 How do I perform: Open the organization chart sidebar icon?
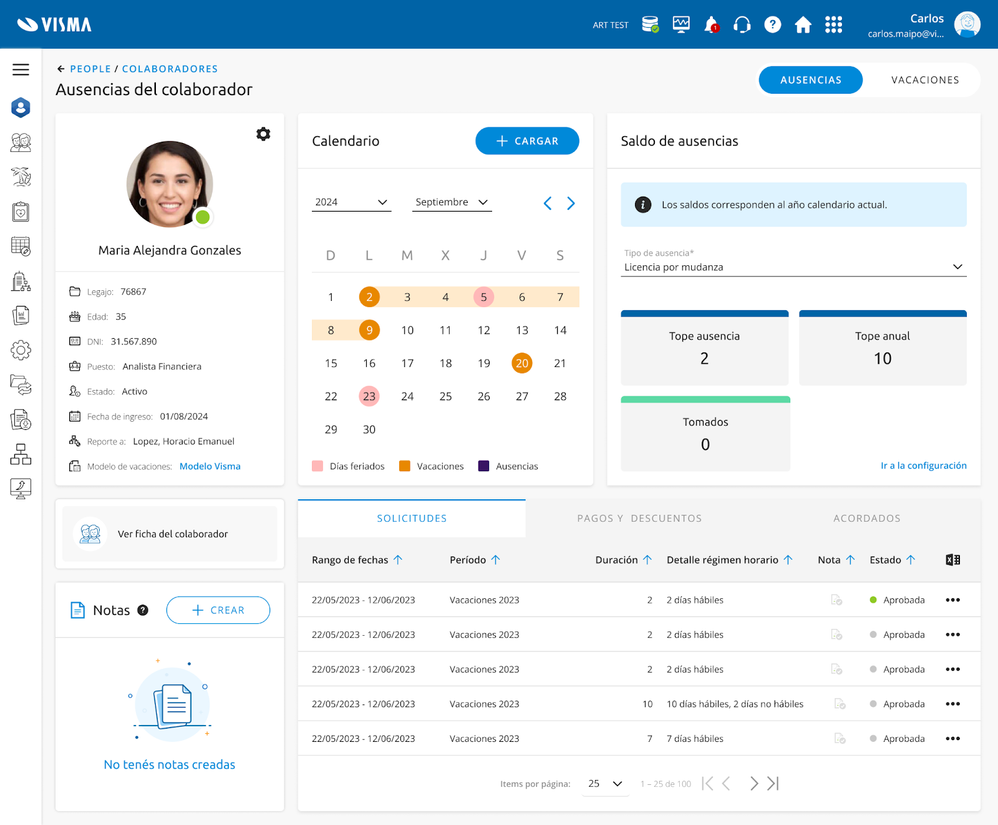tap(21, 454)
